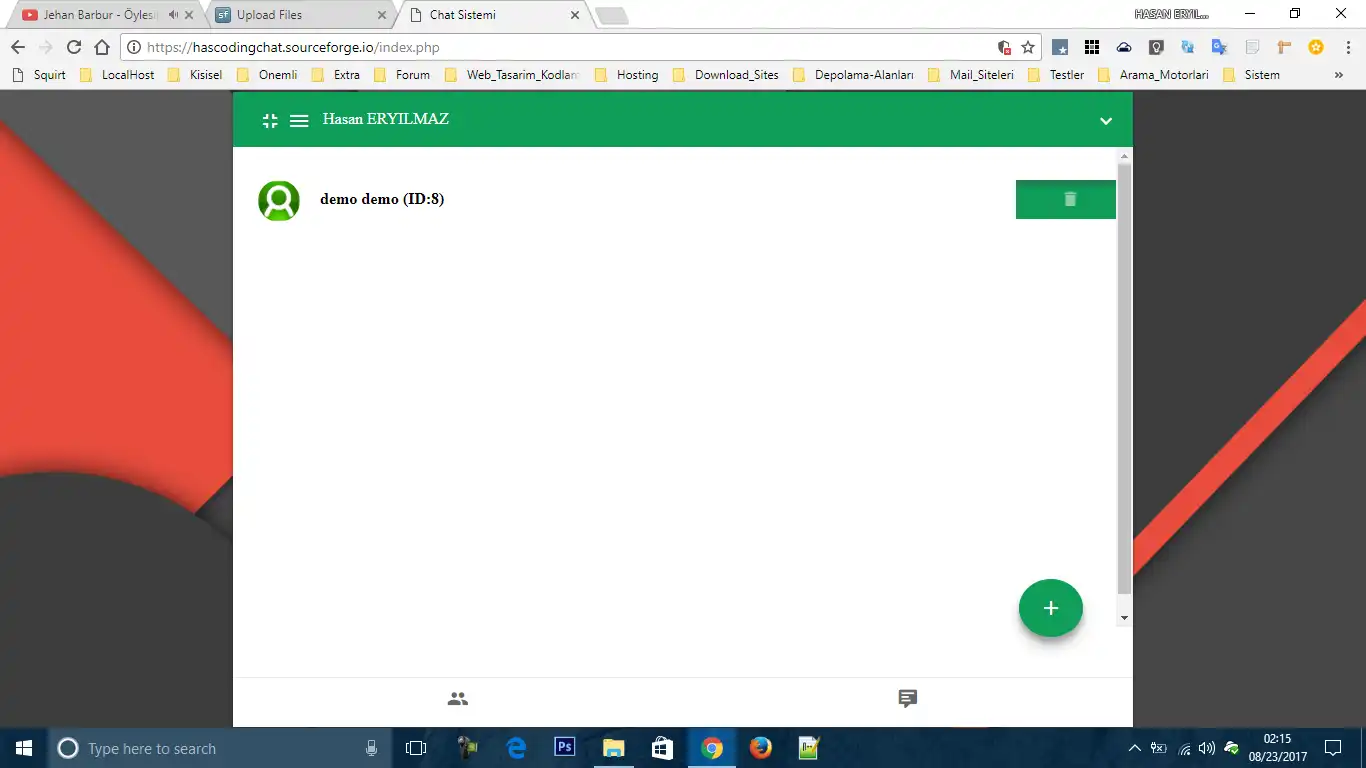Open the Mail_Siteleri bookmarks folder
This screenshot has height=768, width=1366.
pos(971,75)
